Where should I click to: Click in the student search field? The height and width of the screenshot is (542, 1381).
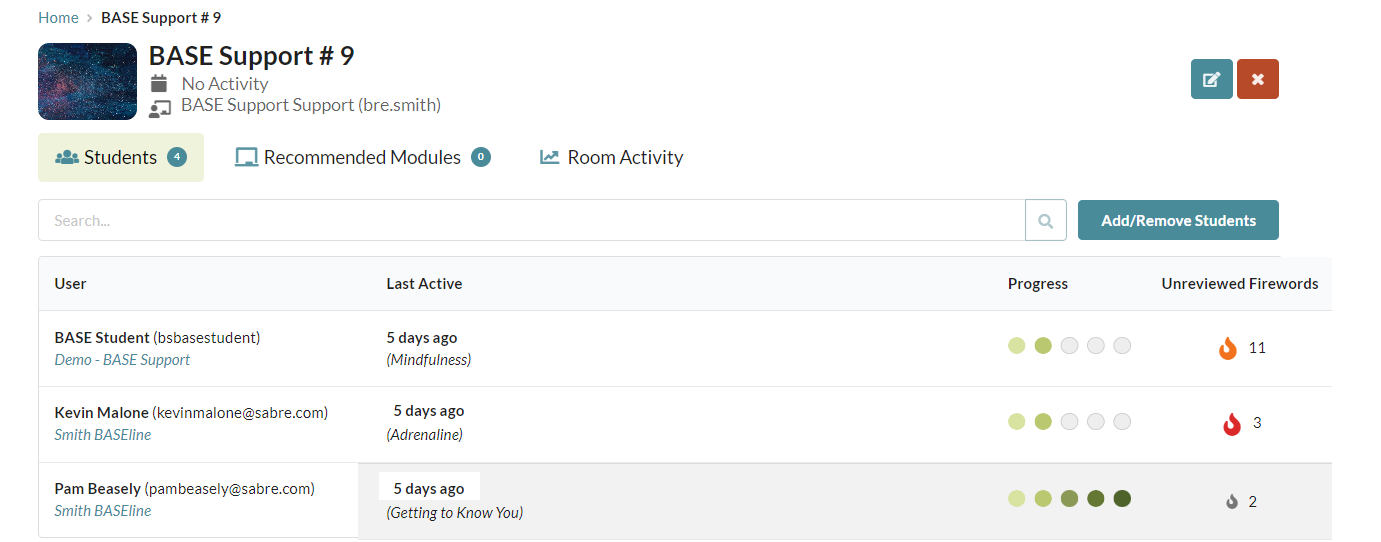[x=531, y=220]
